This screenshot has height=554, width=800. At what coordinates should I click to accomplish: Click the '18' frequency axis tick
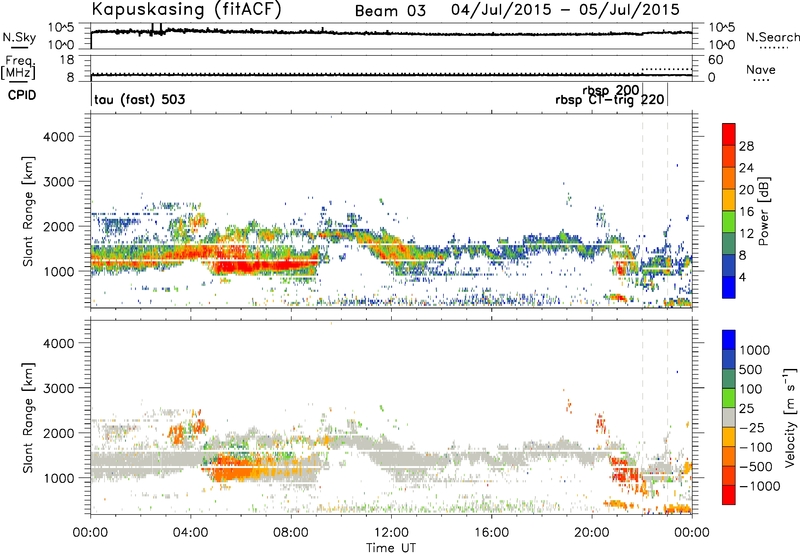coord(67,60)
